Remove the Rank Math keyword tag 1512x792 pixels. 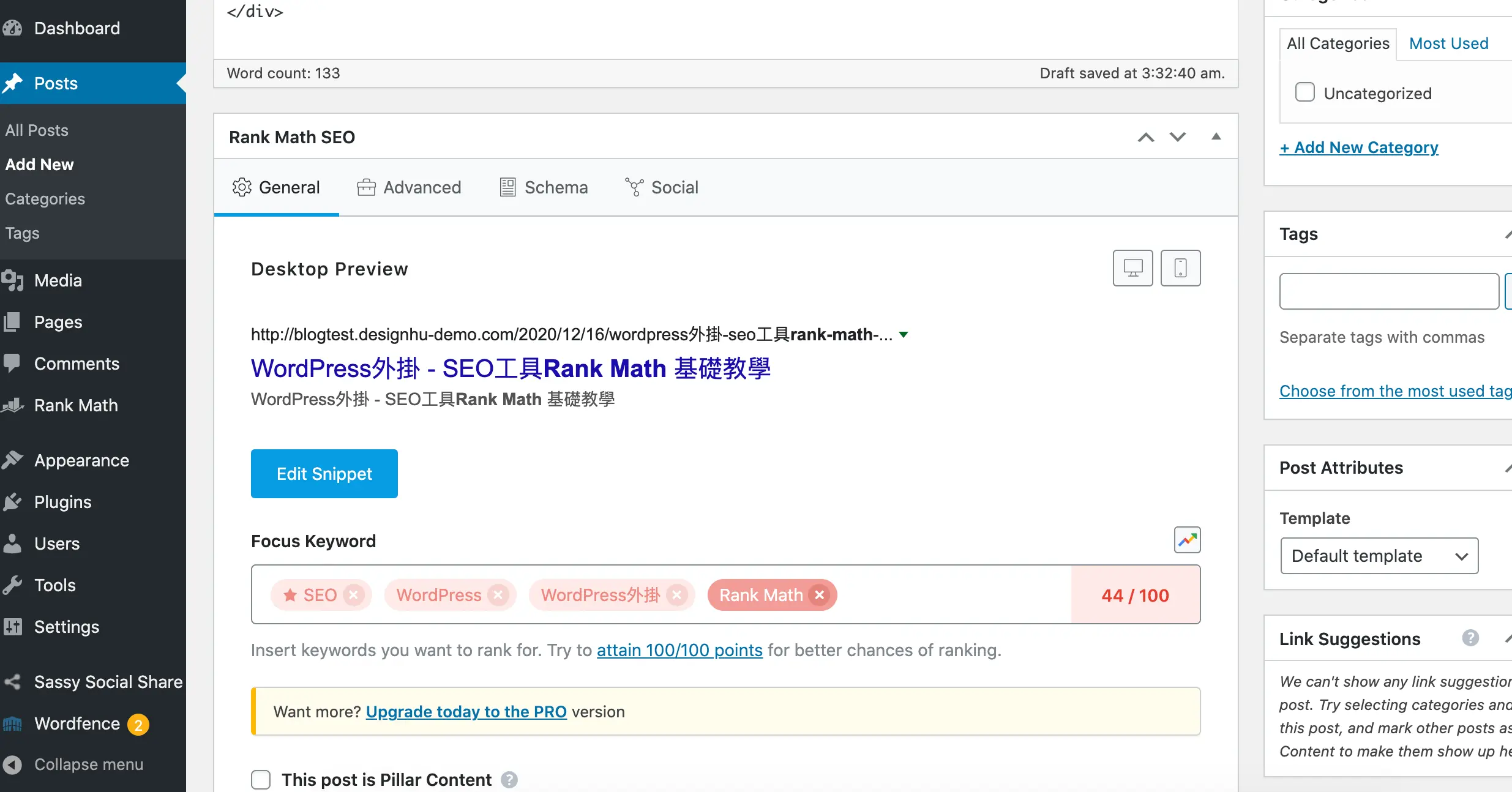820,595
